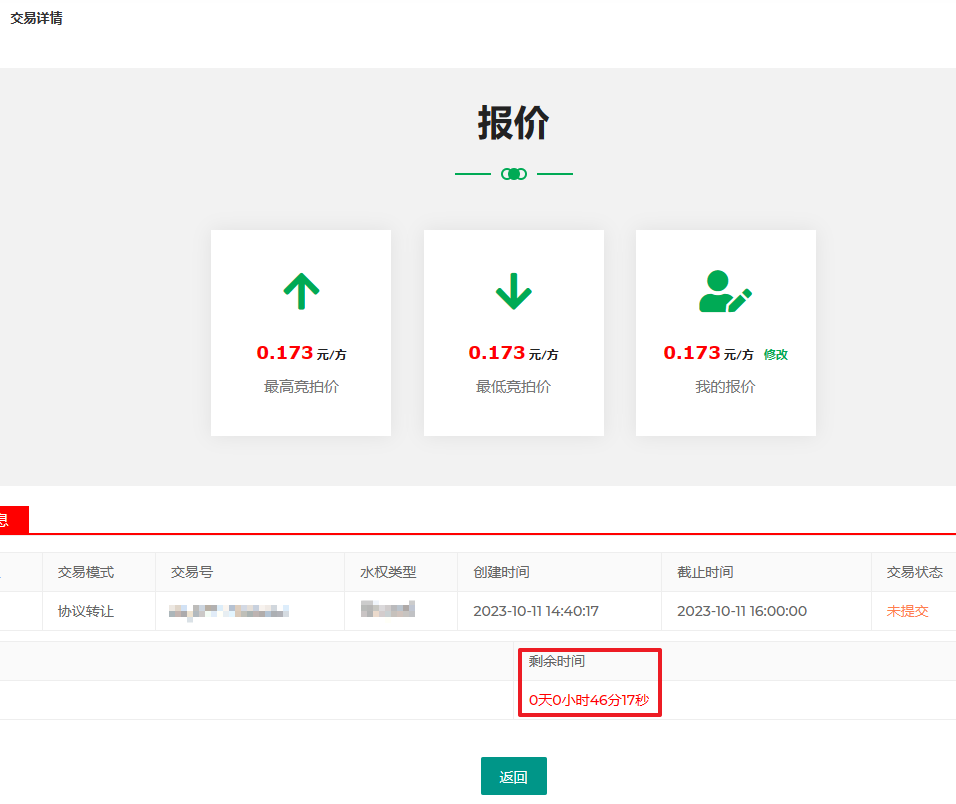Click the remaining time countdown value

point(589,700)
